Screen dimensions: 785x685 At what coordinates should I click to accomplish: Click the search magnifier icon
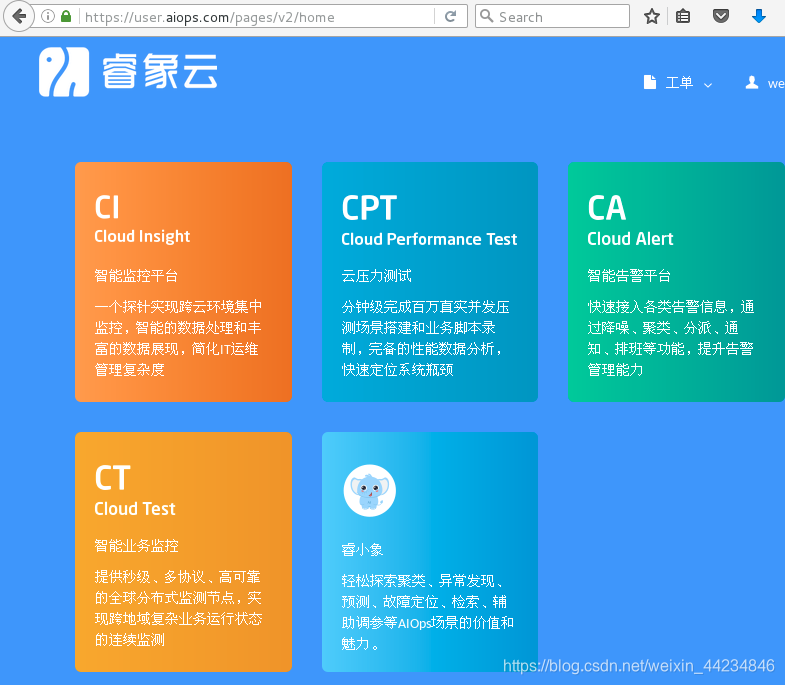(486, 16)
